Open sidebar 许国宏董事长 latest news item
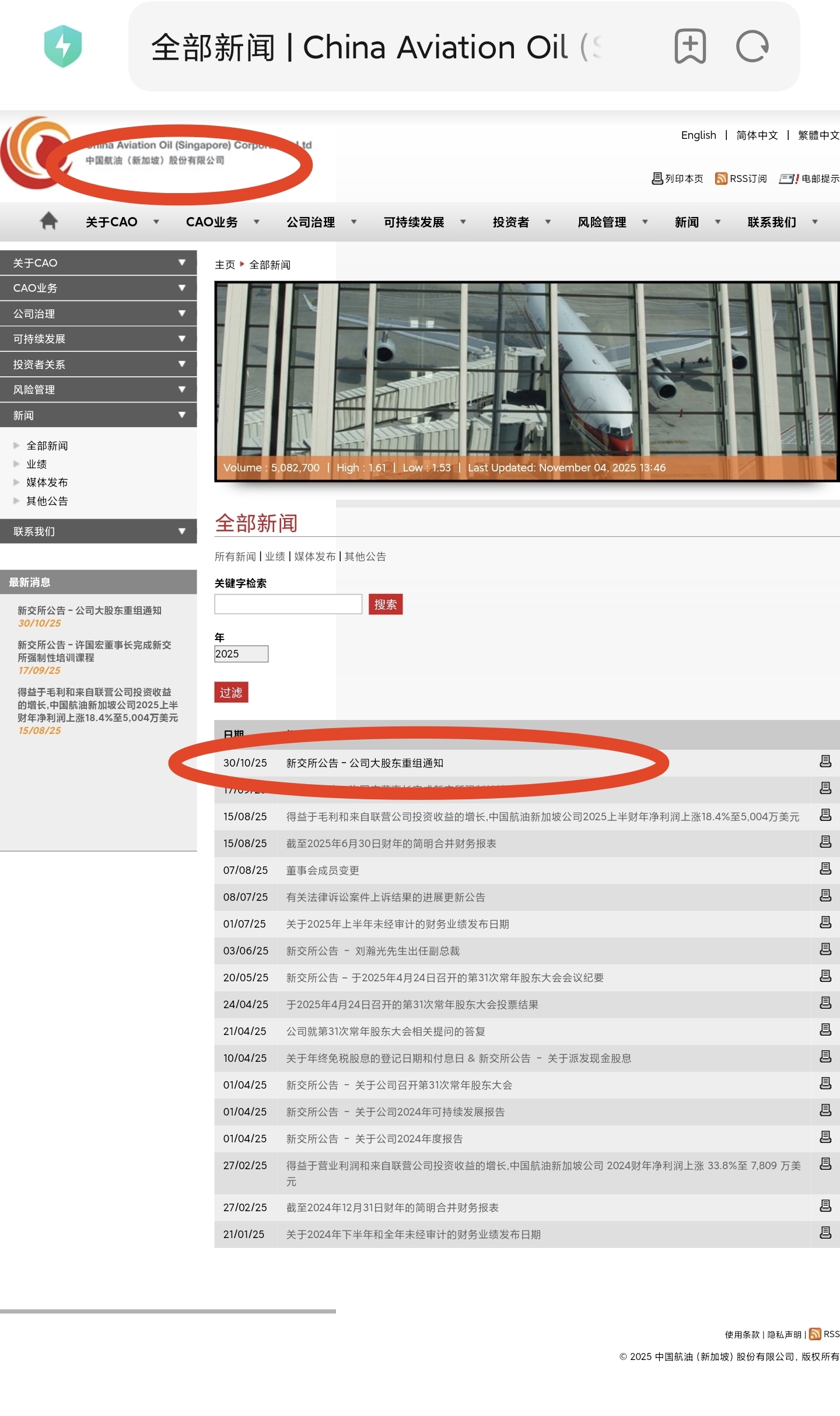Screen dimensions: 840x1416 point(94,651)
